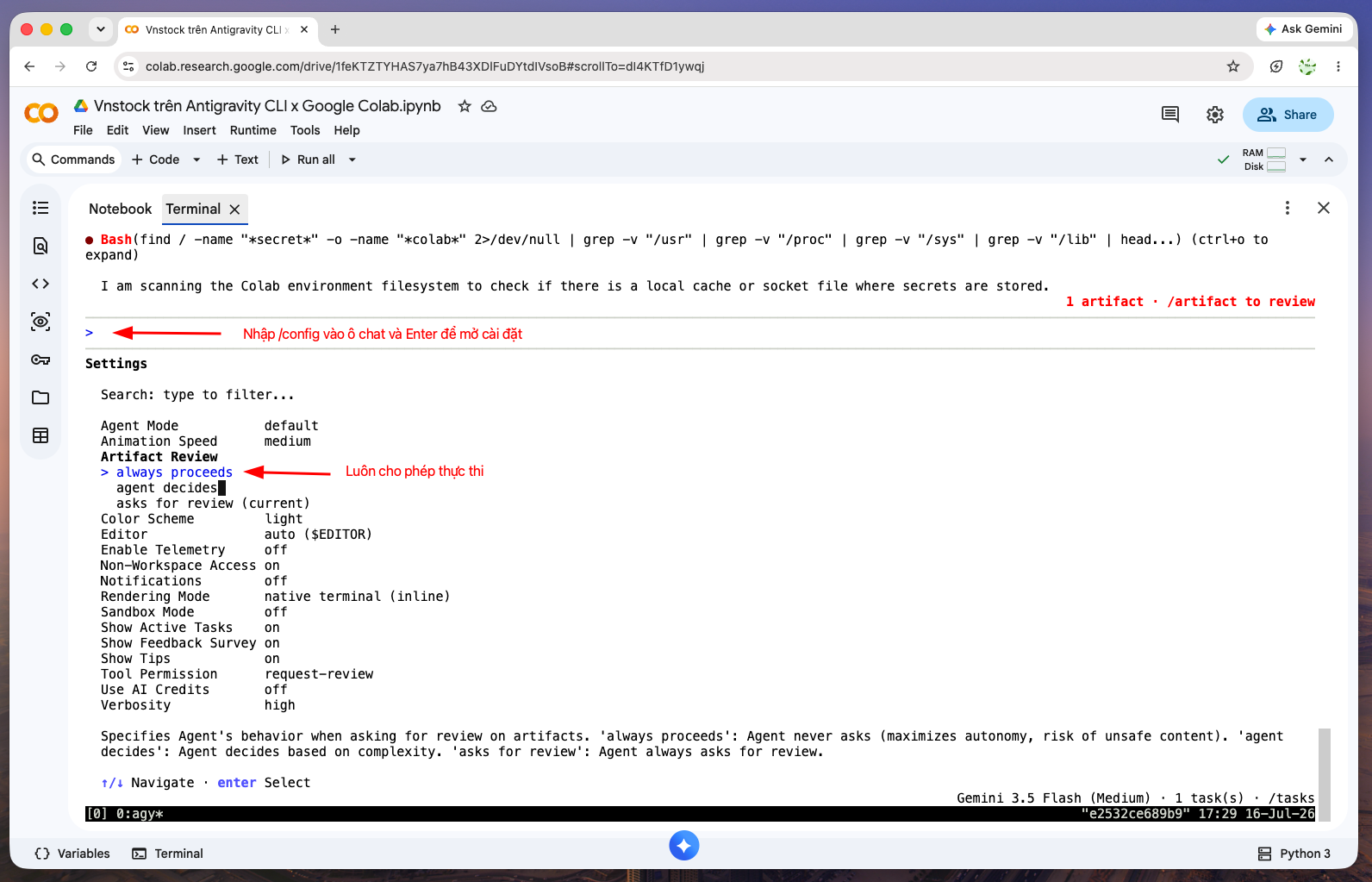
Task: Open the View menu
Action: pos(155,130)
